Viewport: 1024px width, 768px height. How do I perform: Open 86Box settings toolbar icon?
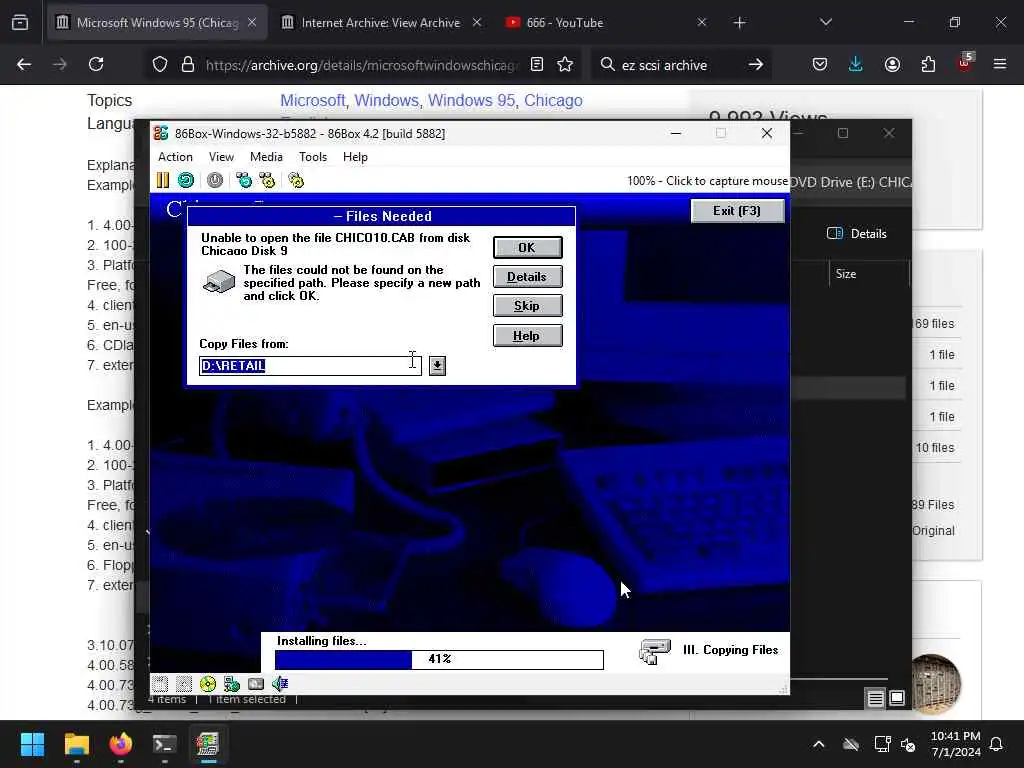(296, 180)
